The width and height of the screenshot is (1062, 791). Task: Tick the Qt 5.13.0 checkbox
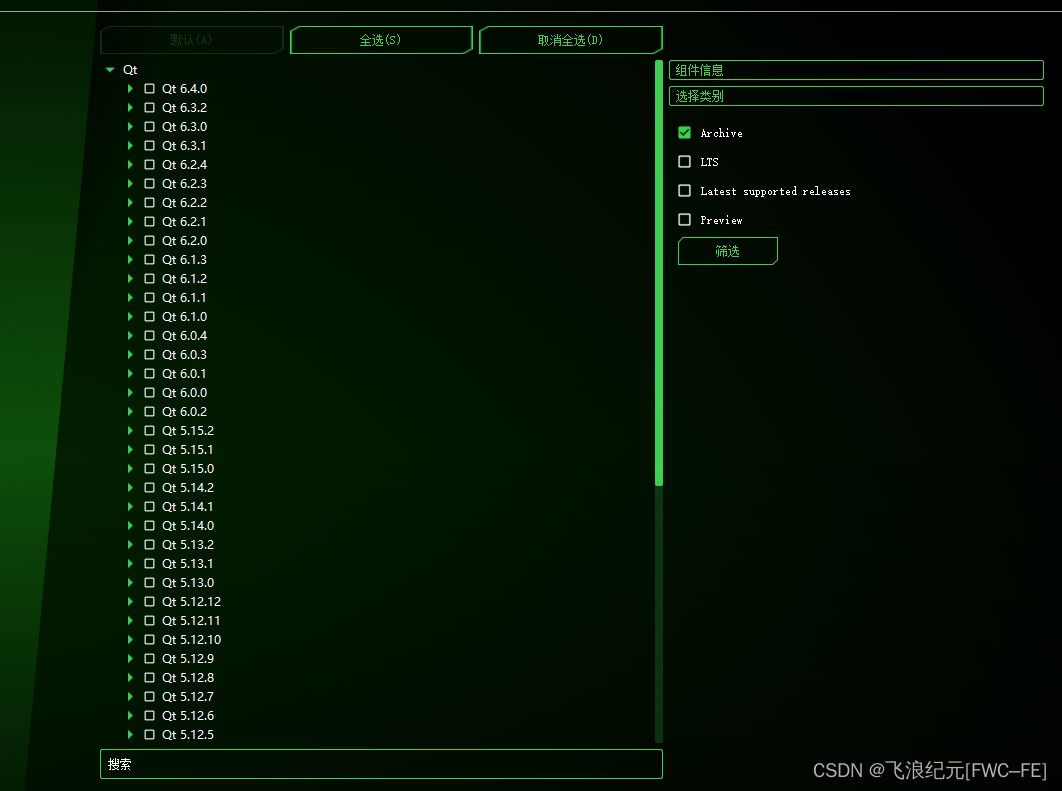[150, 582]
